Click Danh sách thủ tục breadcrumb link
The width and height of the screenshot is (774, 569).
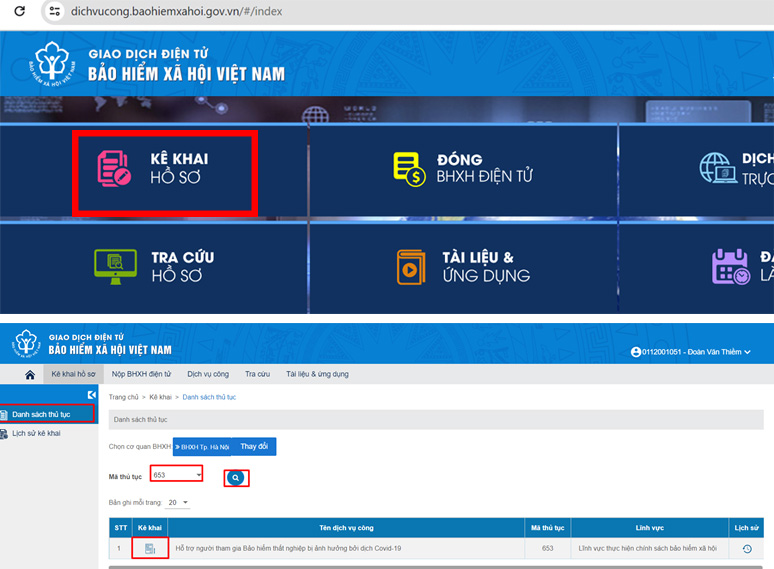click(209, 397)
